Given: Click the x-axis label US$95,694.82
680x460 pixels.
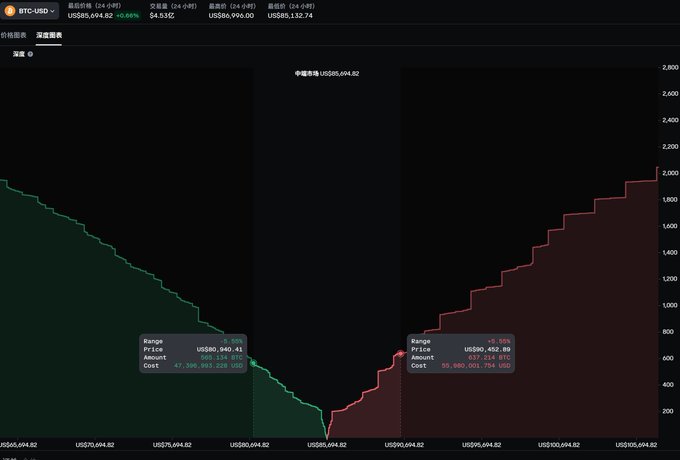Looking at the screenshot, I should pyautogui.click(x=481, y=445).
